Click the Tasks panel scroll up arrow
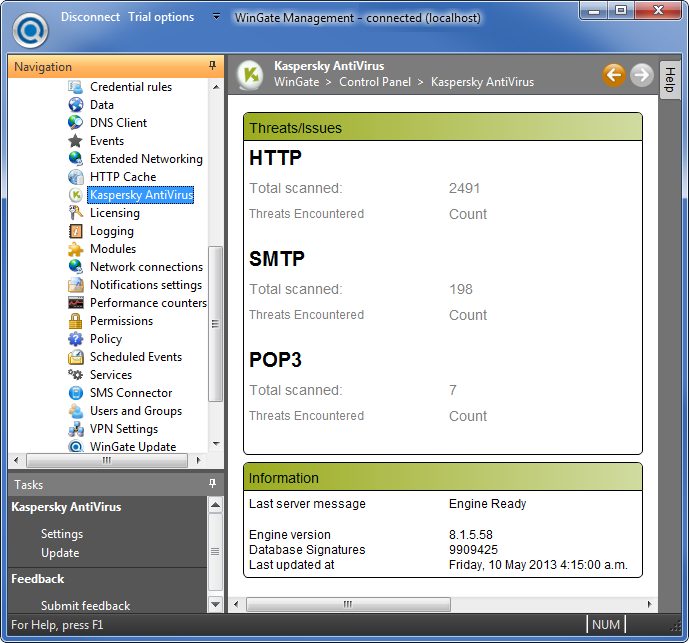689x643 pixels. point(215,505)
